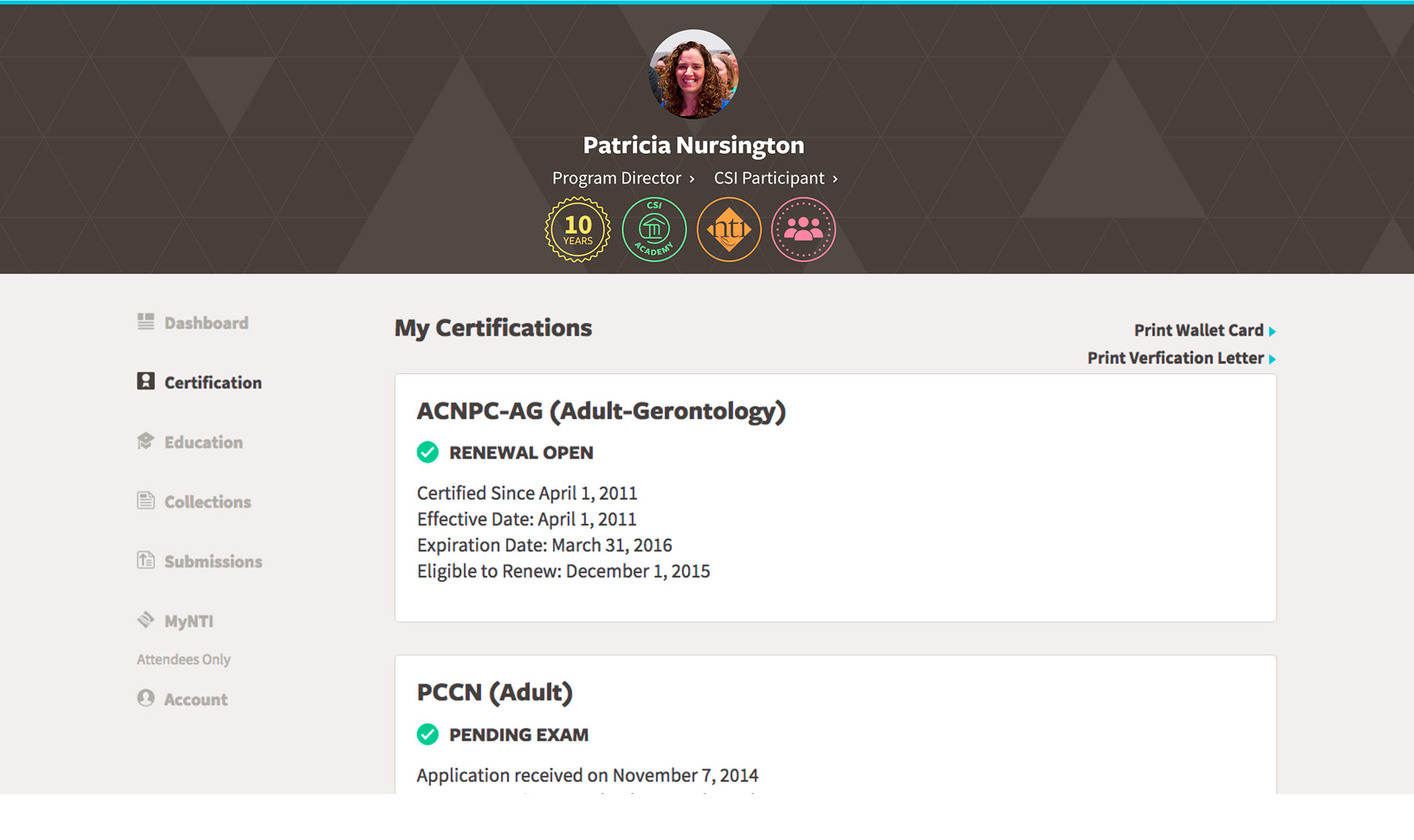Select the Dashboard icon in the sidebar

pyautogui.click(x=145, y=320)
